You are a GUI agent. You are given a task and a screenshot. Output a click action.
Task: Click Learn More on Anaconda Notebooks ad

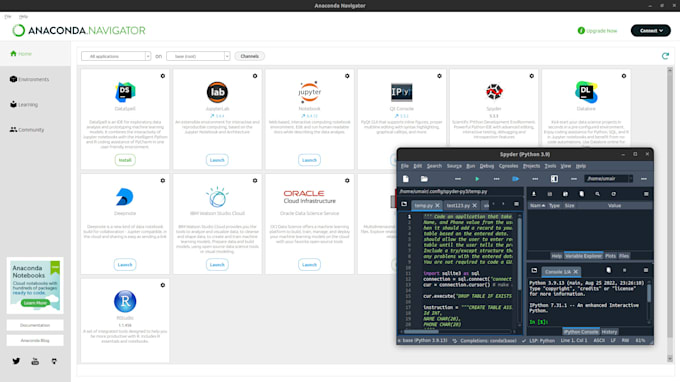point(35,303)
